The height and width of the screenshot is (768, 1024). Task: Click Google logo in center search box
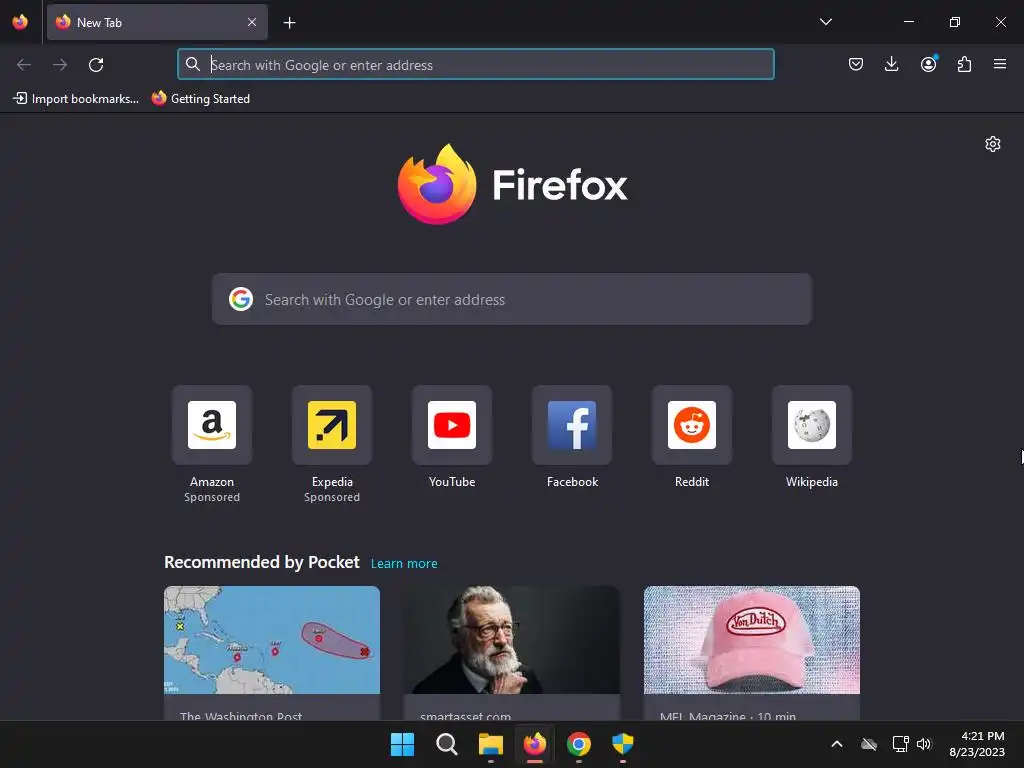point(241,299)
